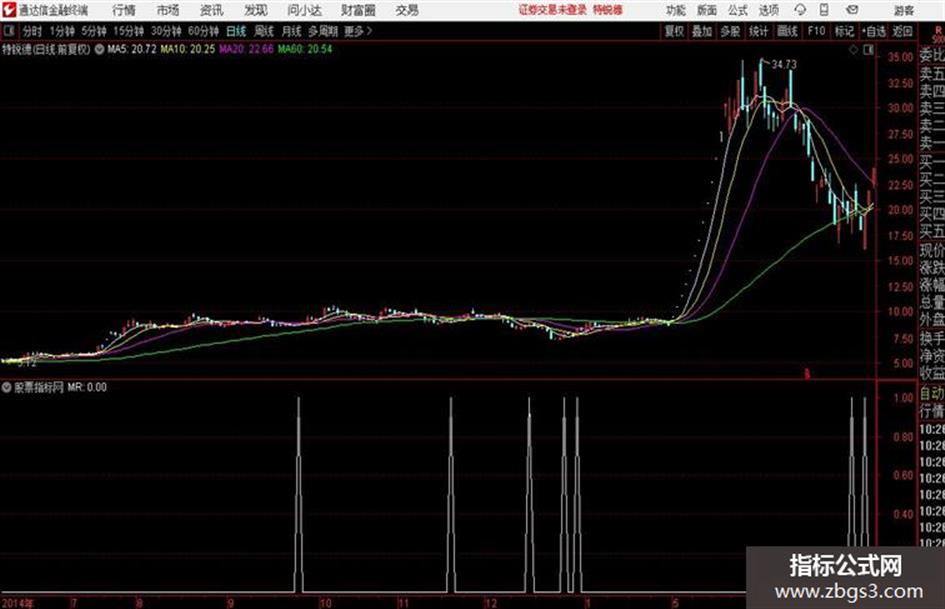Click the 多股 multi-stock toolbar button

[x=730, y=31]
